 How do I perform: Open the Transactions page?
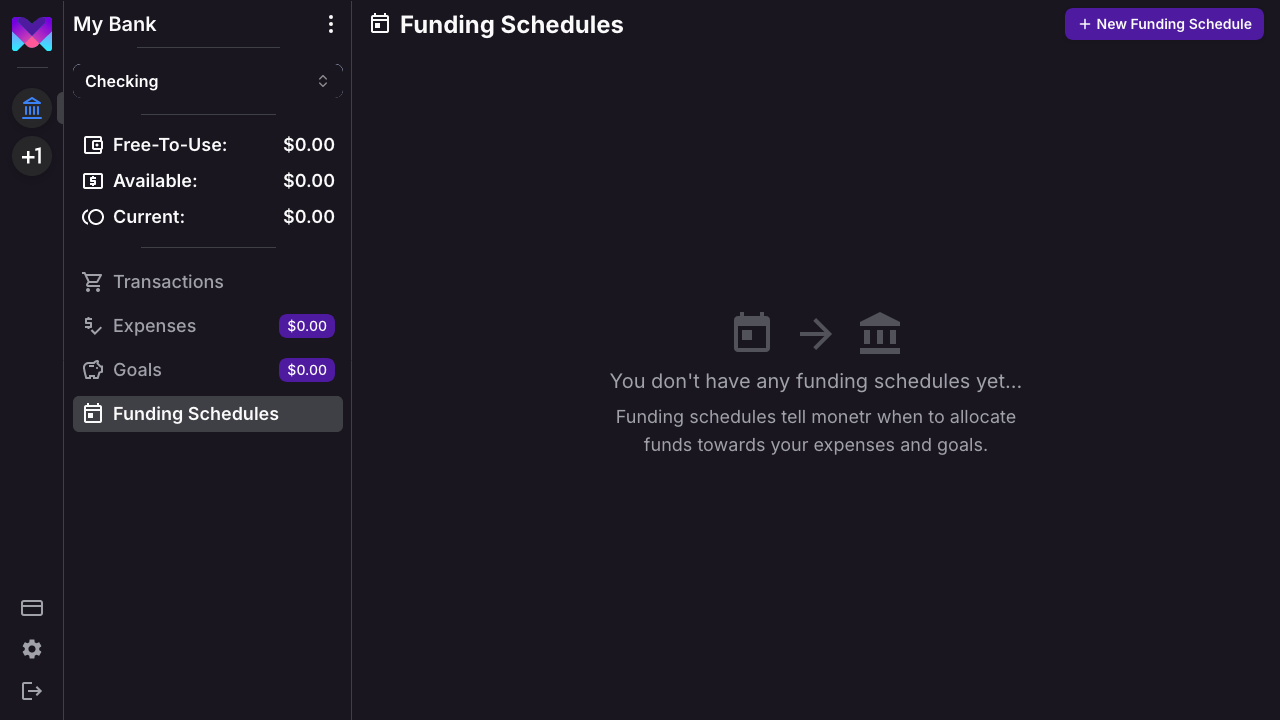(x=168, y=282)
